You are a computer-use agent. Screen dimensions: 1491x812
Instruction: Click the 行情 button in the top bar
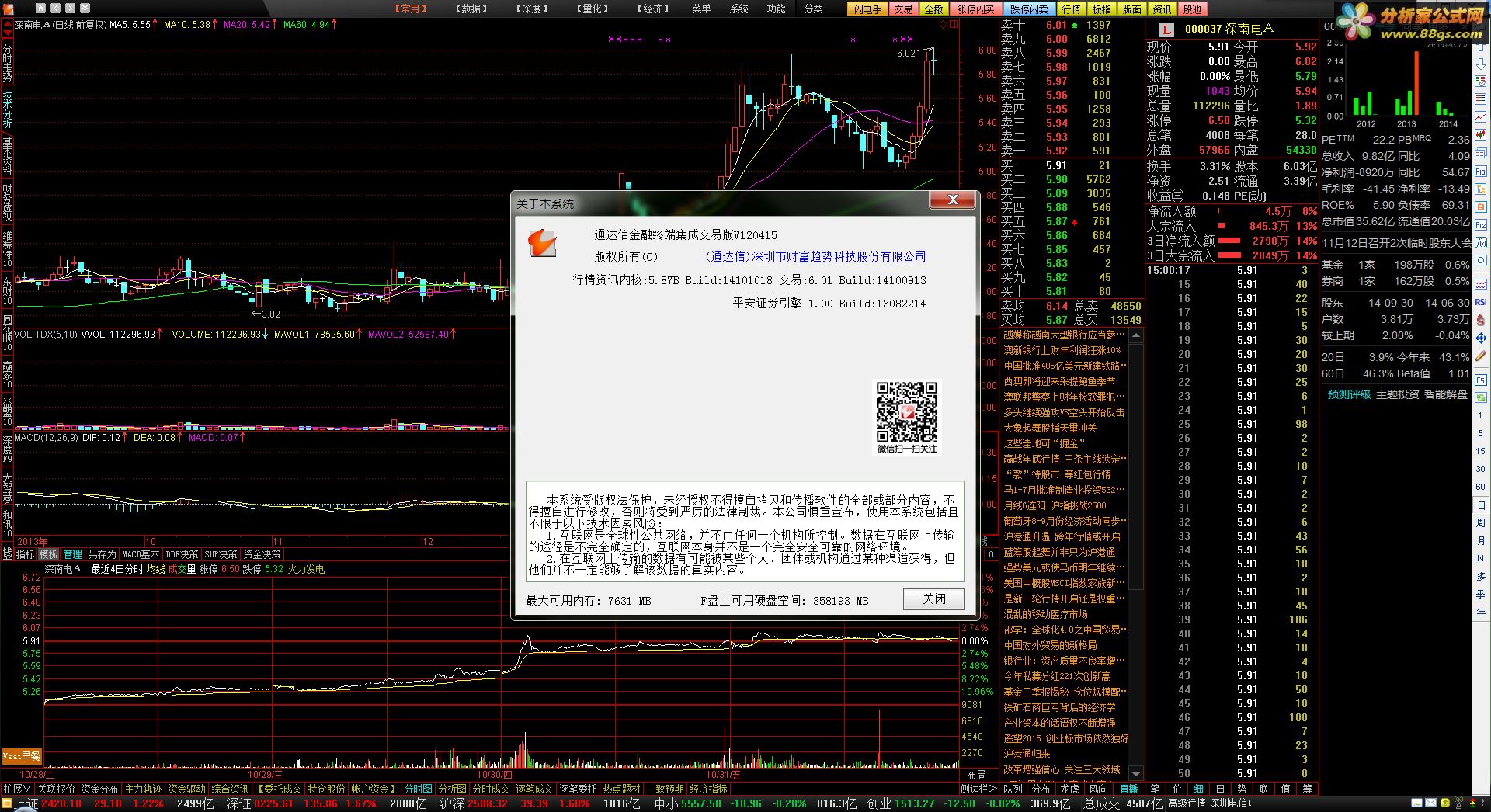click(1072, 9)
